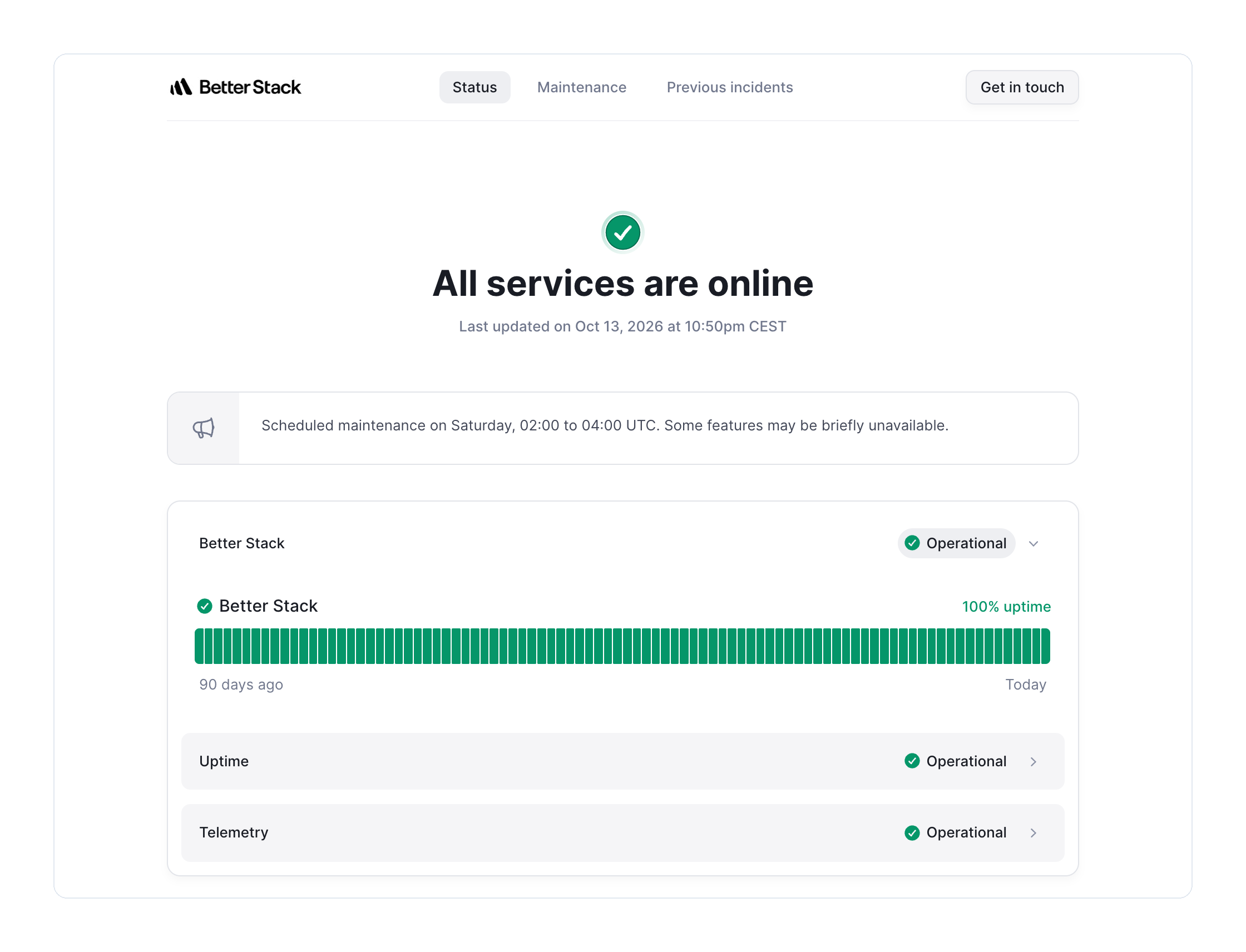The width and height of the screenshot is (1246, 952).
Task: Click the 90-day uptime bar chart
Action: 622,646
